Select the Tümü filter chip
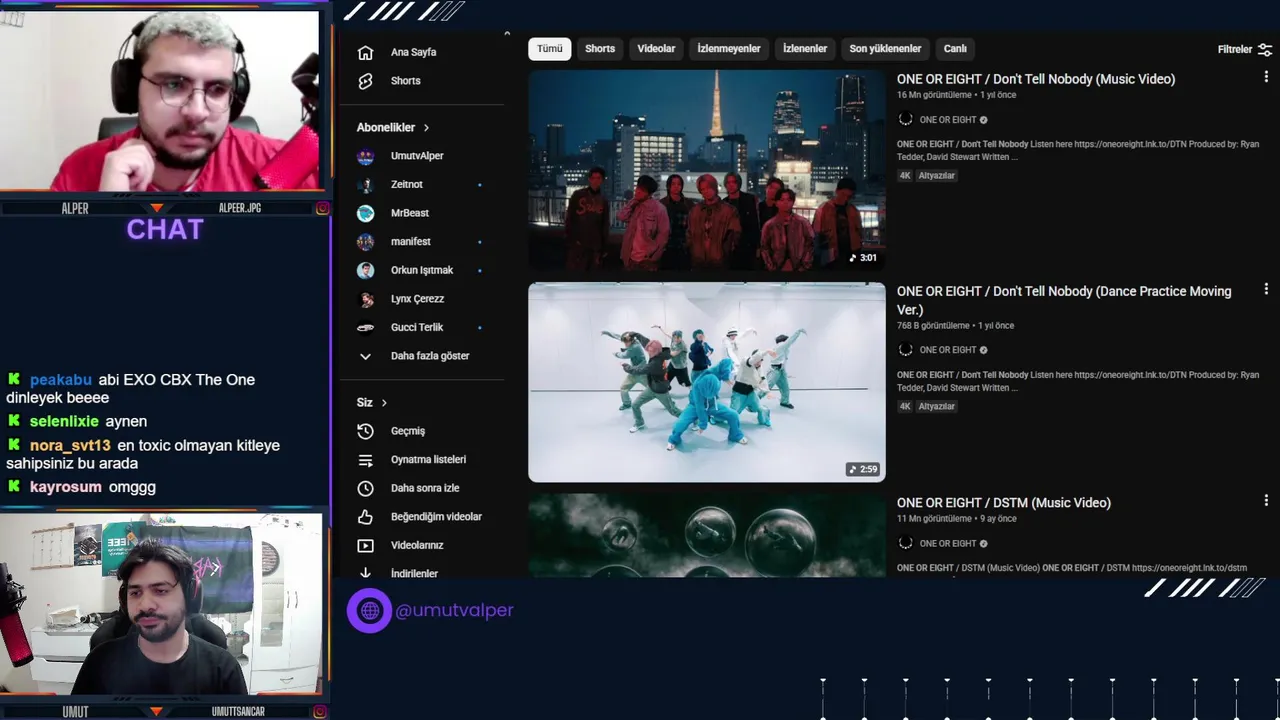Image resolution: width=1280 pixels, height=720 pixels. (550, 49)
